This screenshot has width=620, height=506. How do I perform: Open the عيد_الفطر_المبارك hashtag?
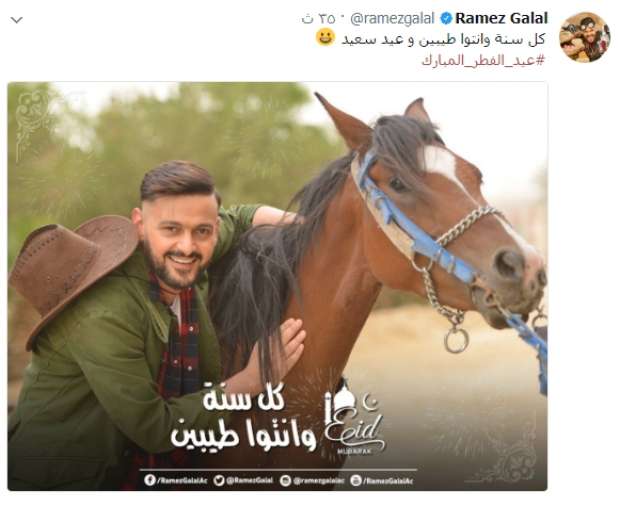point(483,61)
